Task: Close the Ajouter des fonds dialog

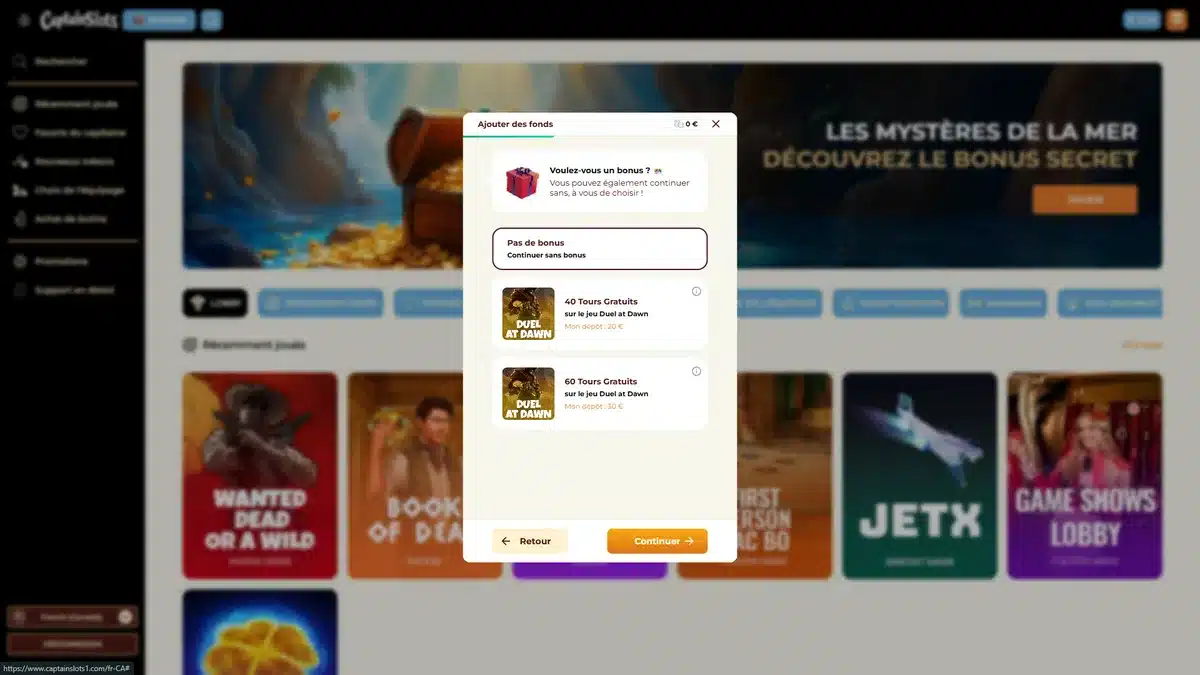Action: 715,124
